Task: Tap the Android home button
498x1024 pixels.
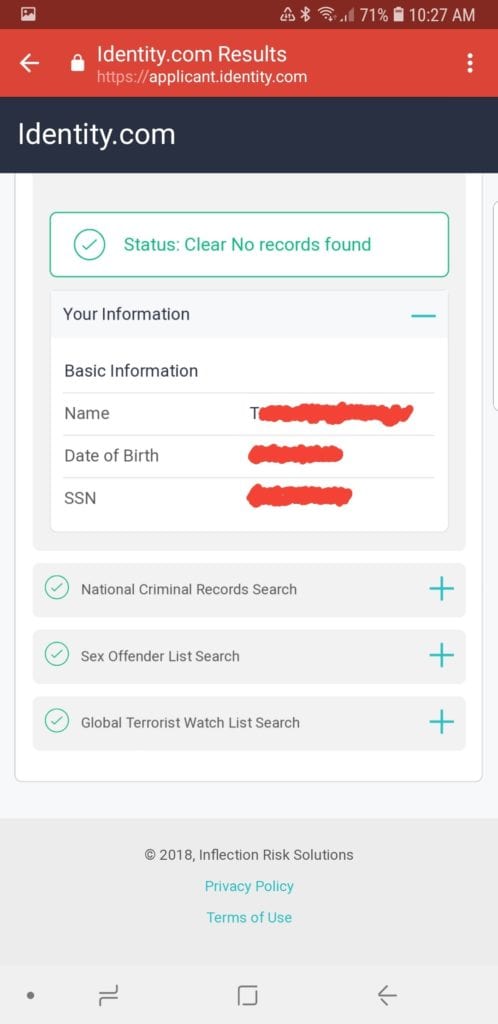Action: [x=247, y=995]
